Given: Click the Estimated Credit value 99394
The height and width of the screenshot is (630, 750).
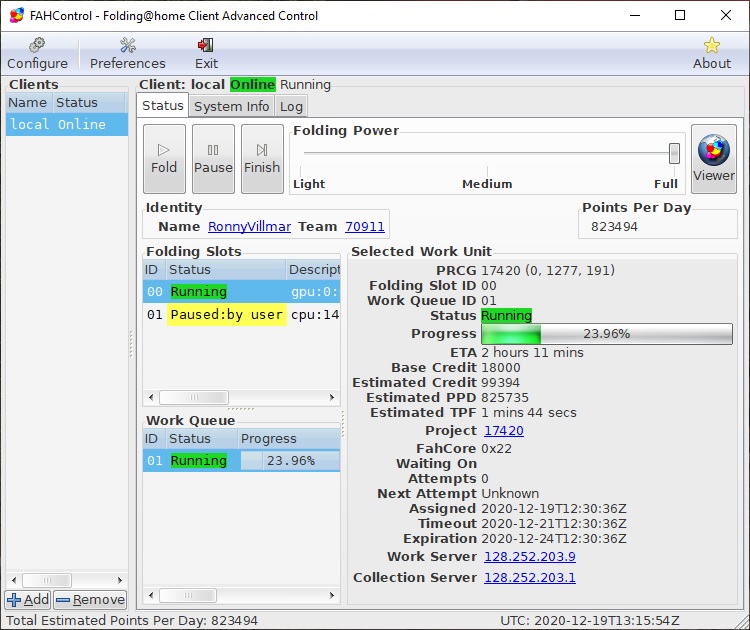Looking at the screenshot, I should (500, 383).
